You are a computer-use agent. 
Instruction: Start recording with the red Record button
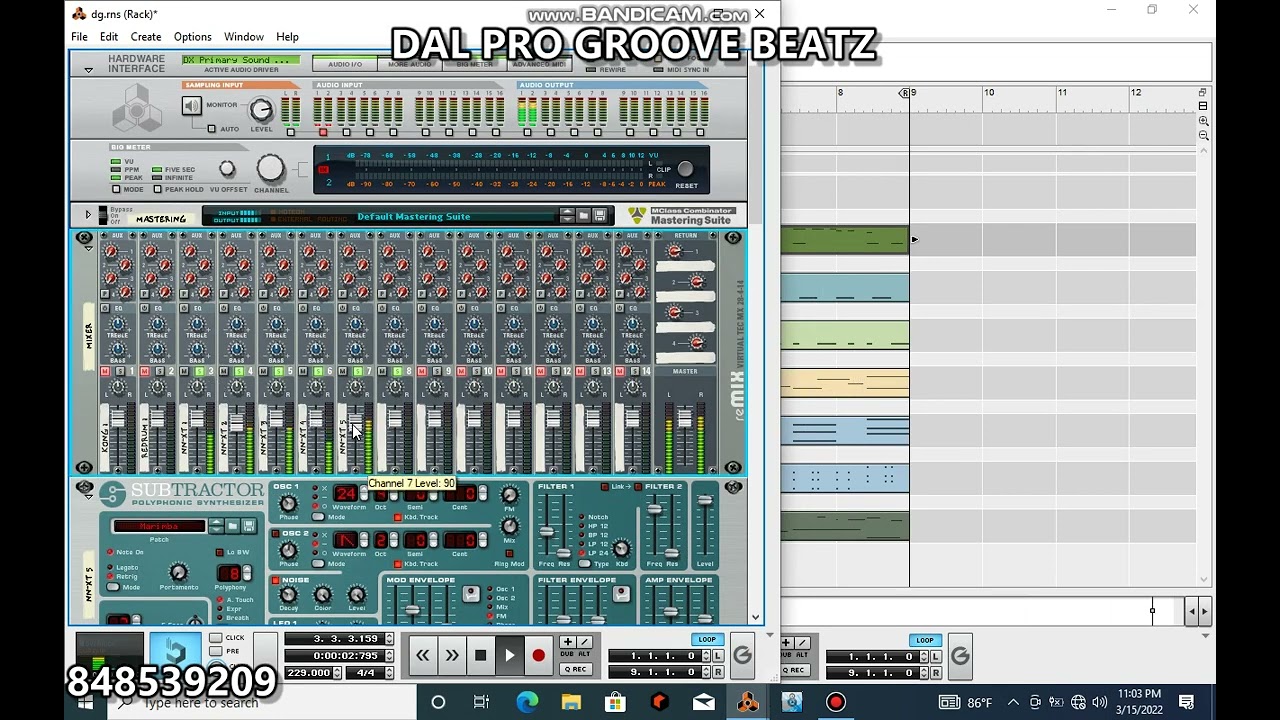coord(538,656)
